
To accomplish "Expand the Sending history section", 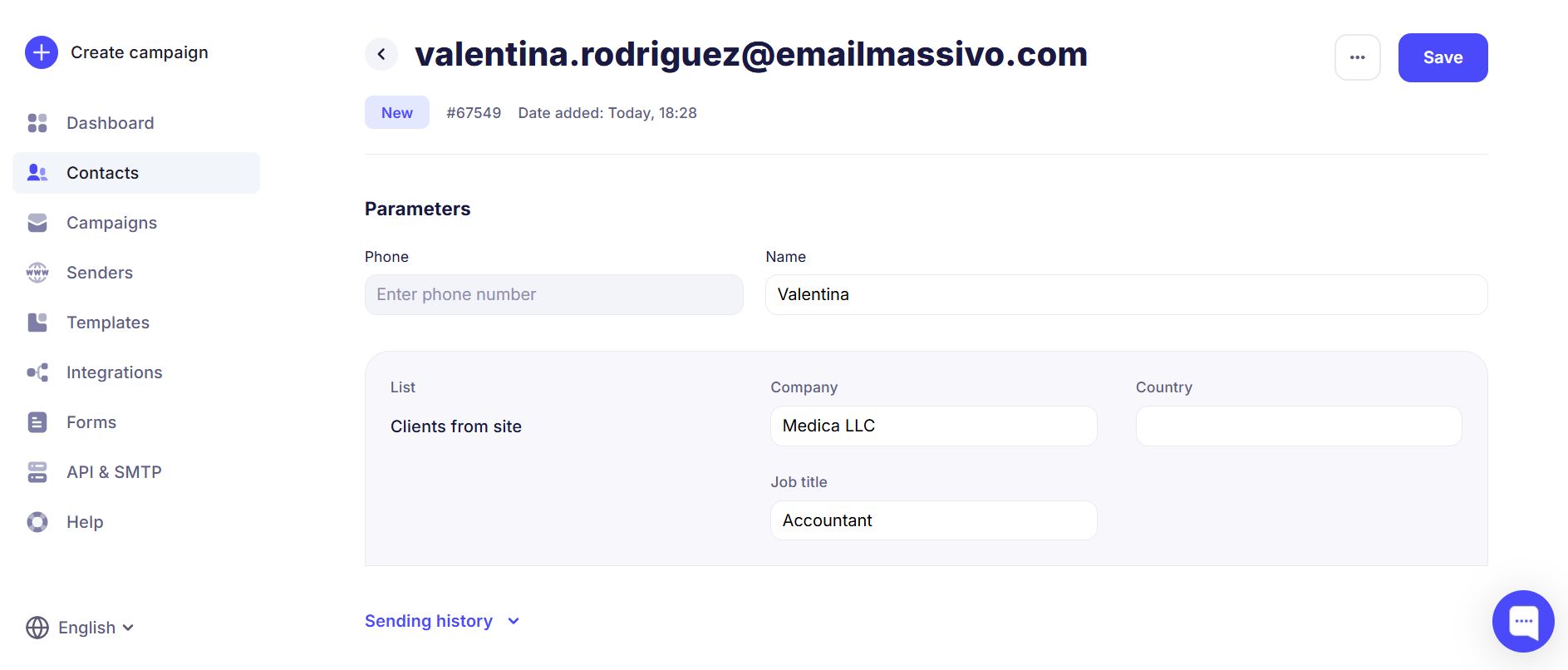I will [441, 621].
